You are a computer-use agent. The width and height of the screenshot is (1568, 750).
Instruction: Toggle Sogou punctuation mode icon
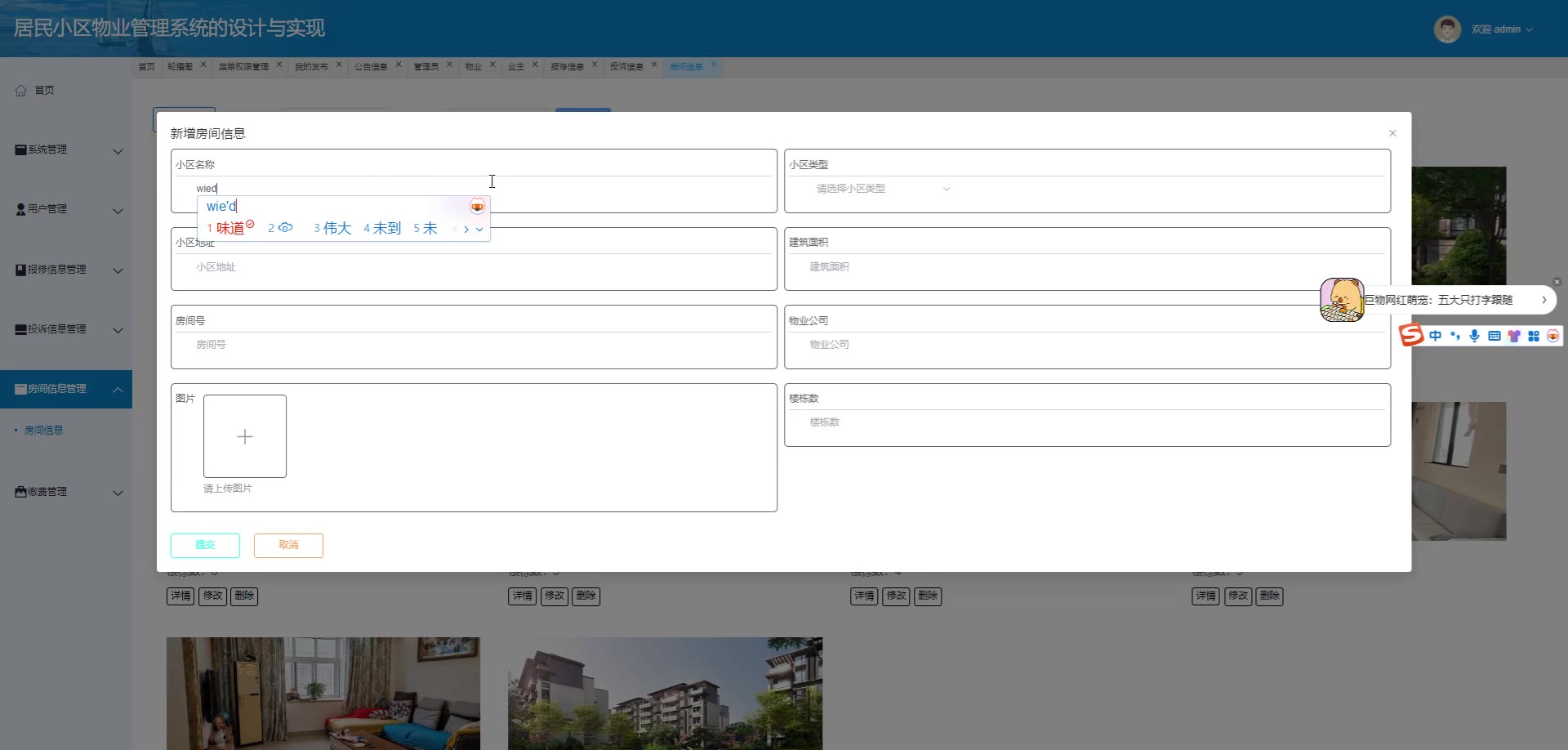1455,336
